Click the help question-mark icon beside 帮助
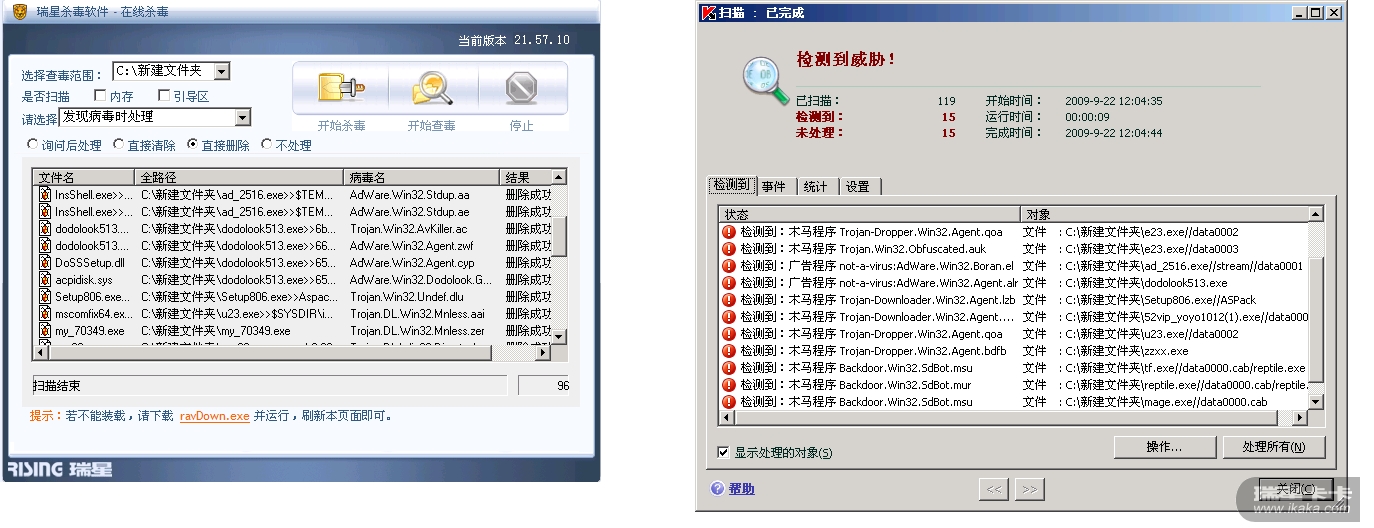 click(717, 489)
